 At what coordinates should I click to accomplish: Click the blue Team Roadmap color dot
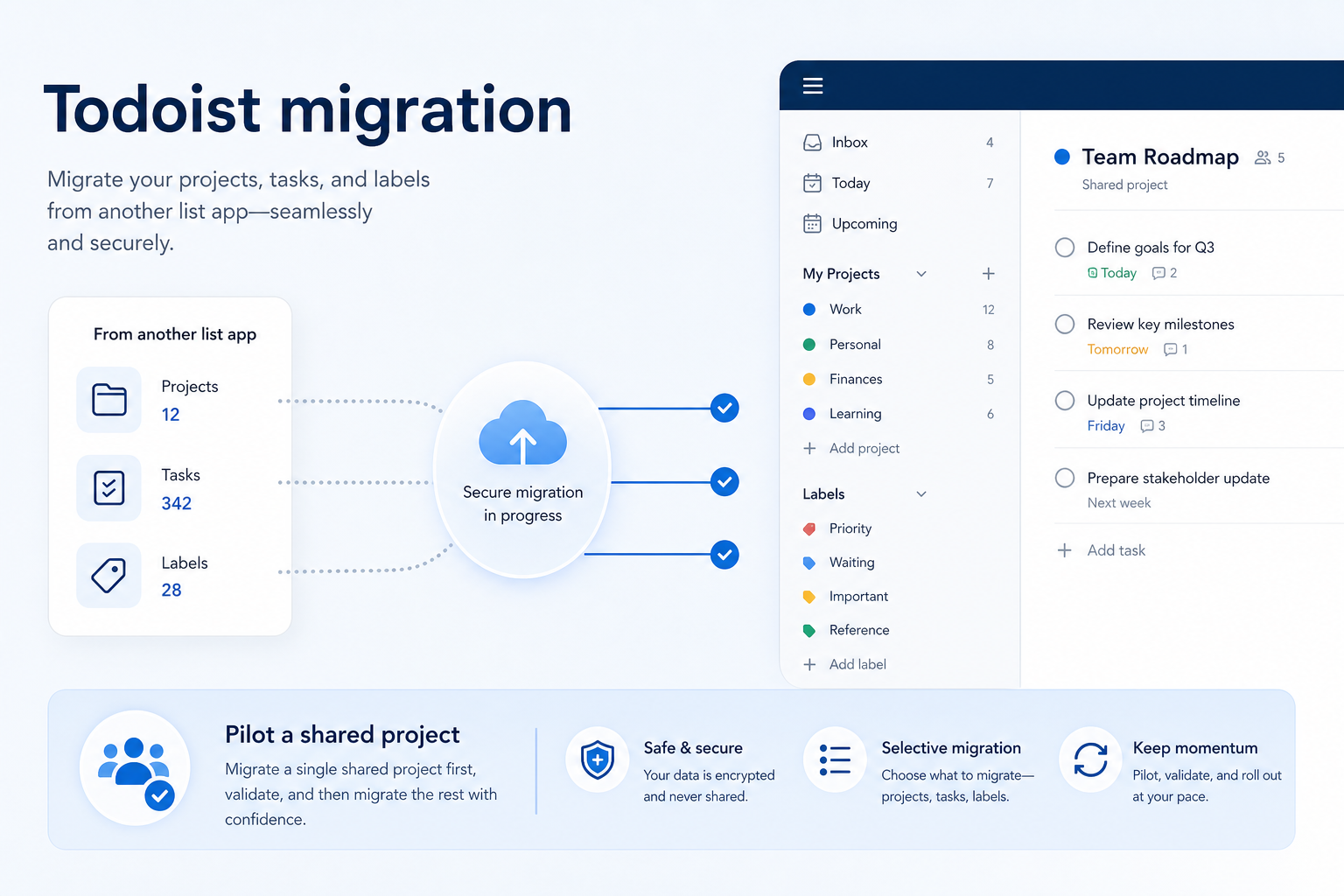[1062, 157]
